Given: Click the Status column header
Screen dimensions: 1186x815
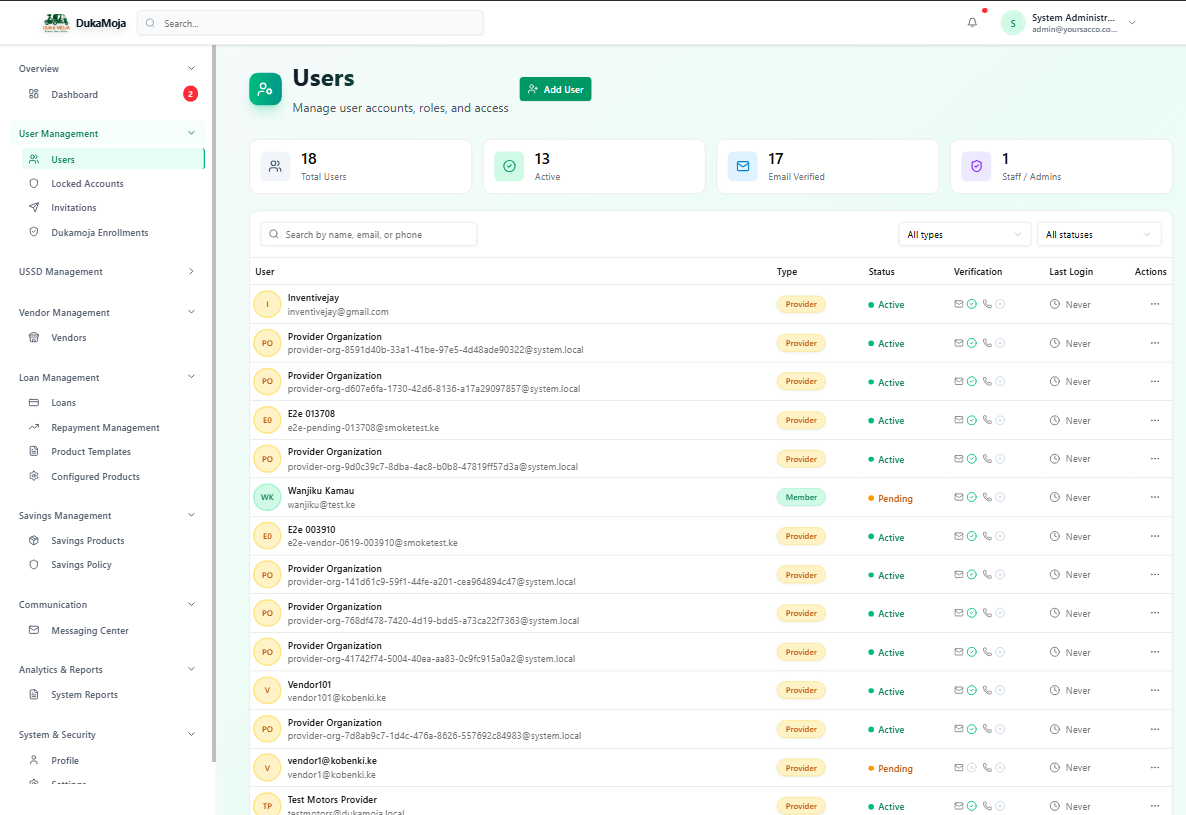Looking at the screenshot, I should pyautogui.click(x=881, y=271).
